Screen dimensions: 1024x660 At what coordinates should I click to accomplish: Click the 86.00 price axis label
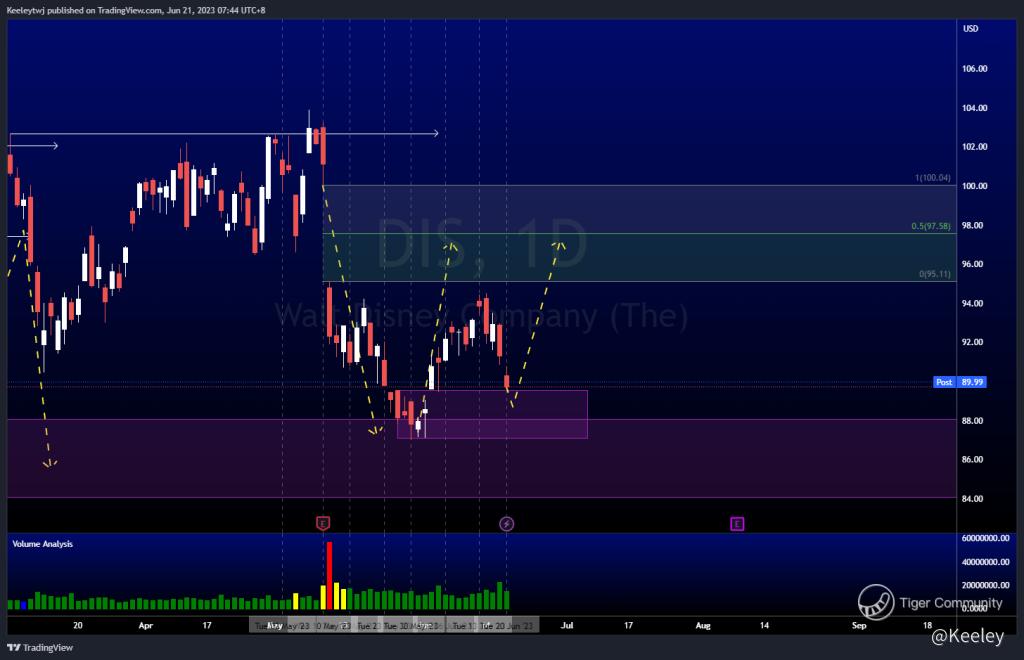(972, 460)
